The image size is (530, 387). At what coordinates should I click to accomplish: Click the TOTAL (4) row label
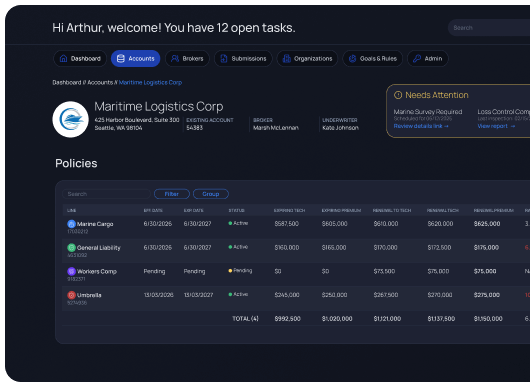tap(245, 319)
